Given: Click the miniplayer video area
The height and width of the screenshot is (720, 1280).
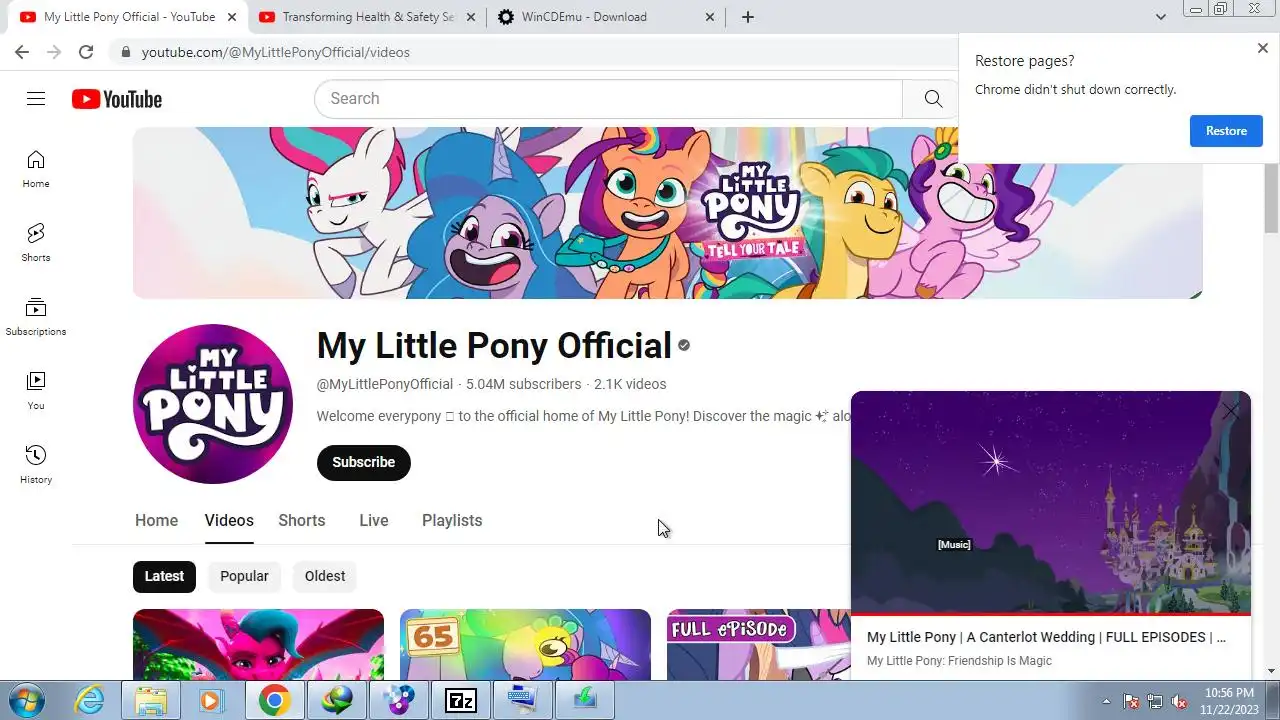Looking at the screenshot, I should pos(1051,502).
